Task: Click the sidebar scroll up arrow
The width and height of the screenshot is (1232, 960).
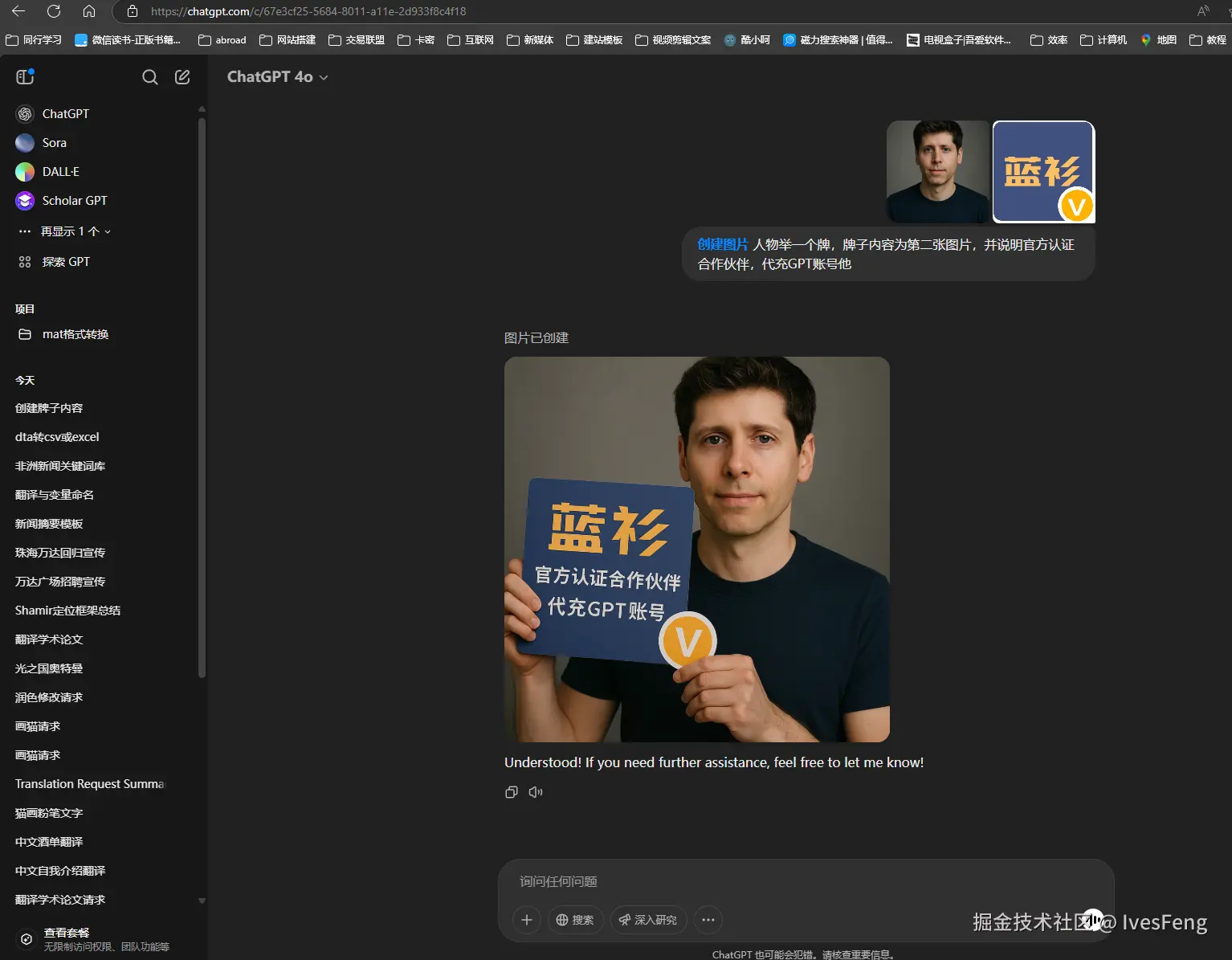Action: (x=202, y=108)
